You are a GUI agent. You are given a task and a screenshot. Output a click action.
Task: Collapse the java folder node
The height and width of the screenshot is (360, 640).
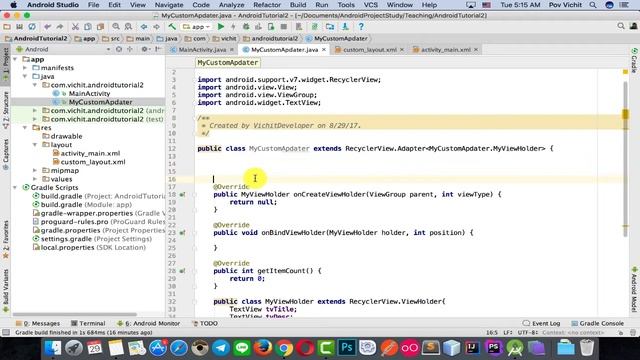[x=25, y=76]
